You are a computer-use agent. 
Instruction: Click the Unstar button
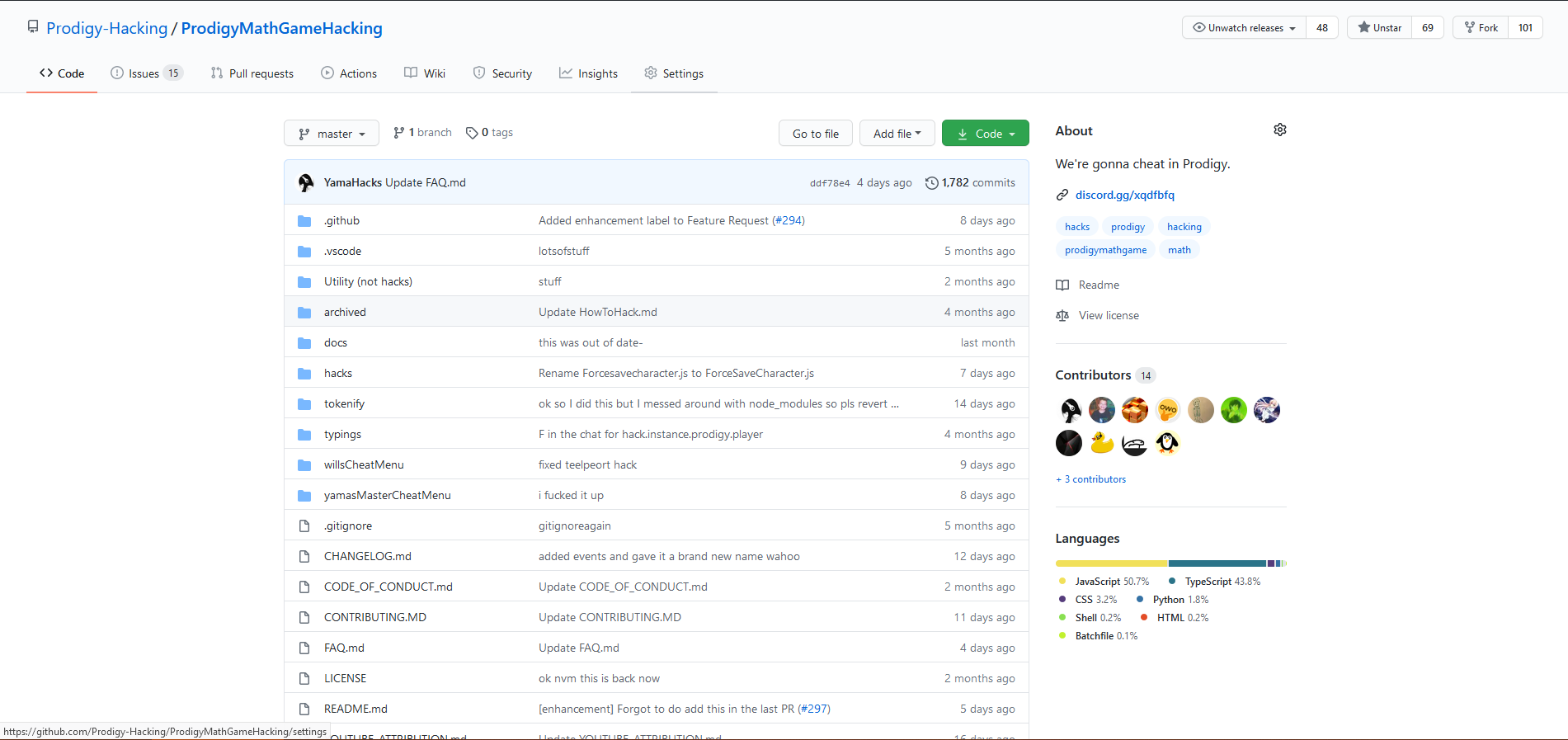[1379, 27]
